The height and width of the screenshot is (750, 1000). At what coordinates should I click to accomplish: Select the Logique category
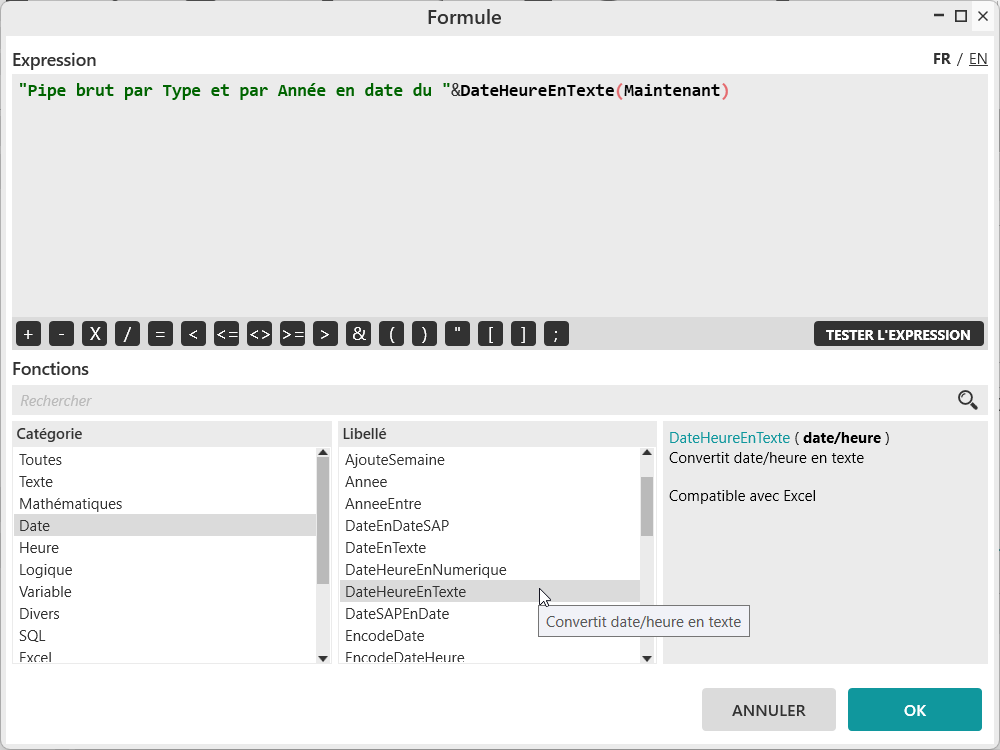[46, 570]
